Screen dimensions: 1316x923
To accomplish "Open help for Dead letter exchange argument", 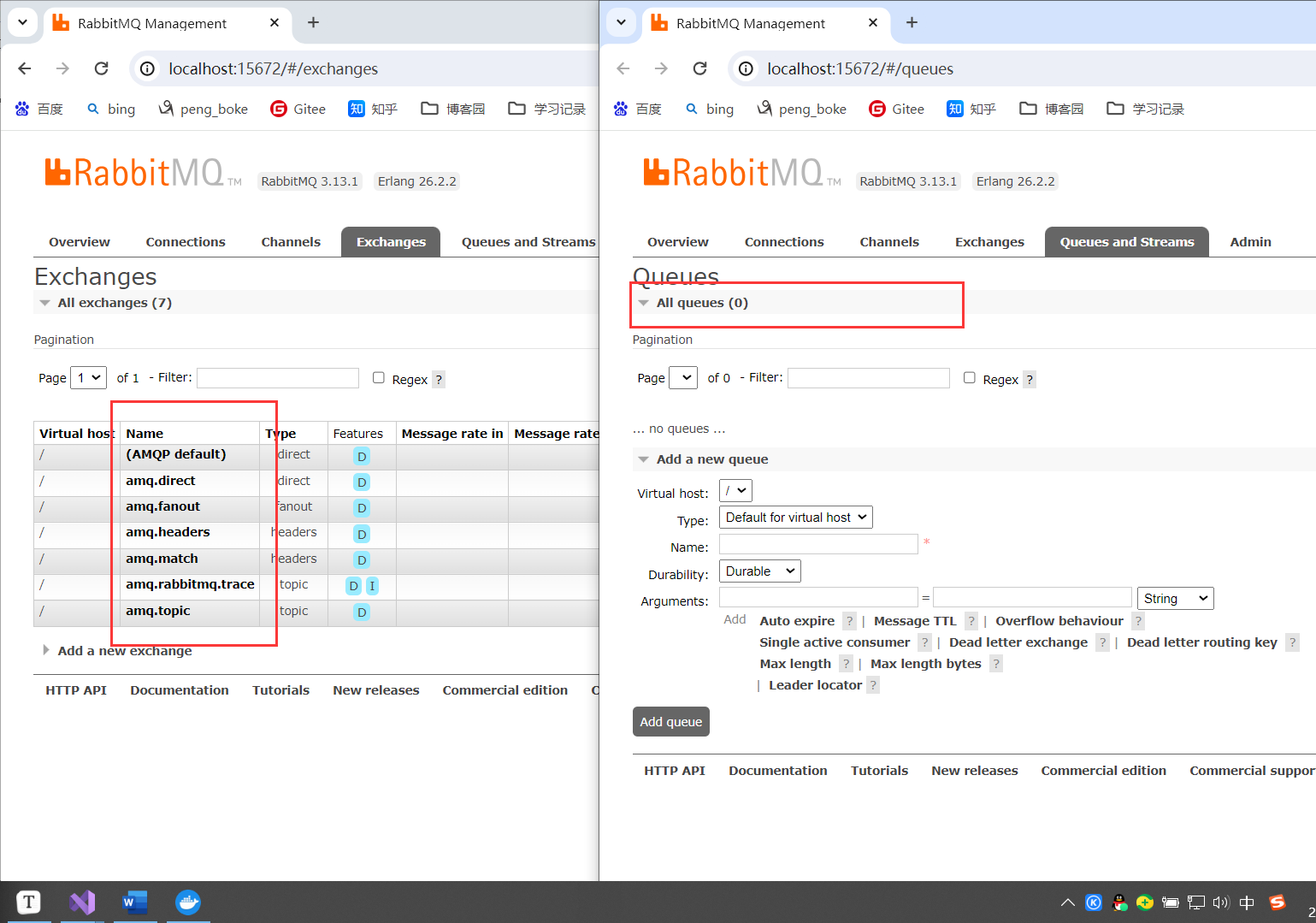I will click(x=1103, y=642).
